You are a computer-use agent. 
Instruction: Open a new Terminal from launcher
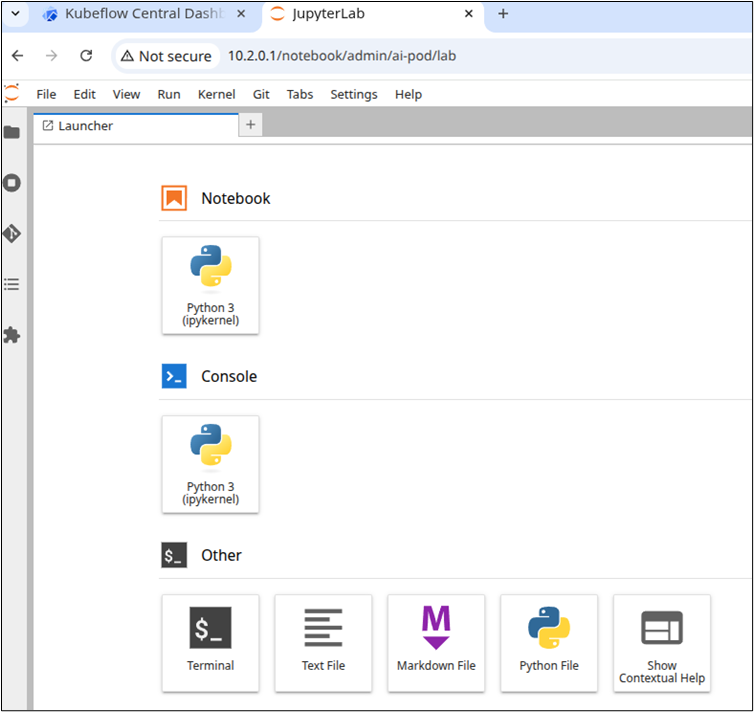click(x=211, y=643)
